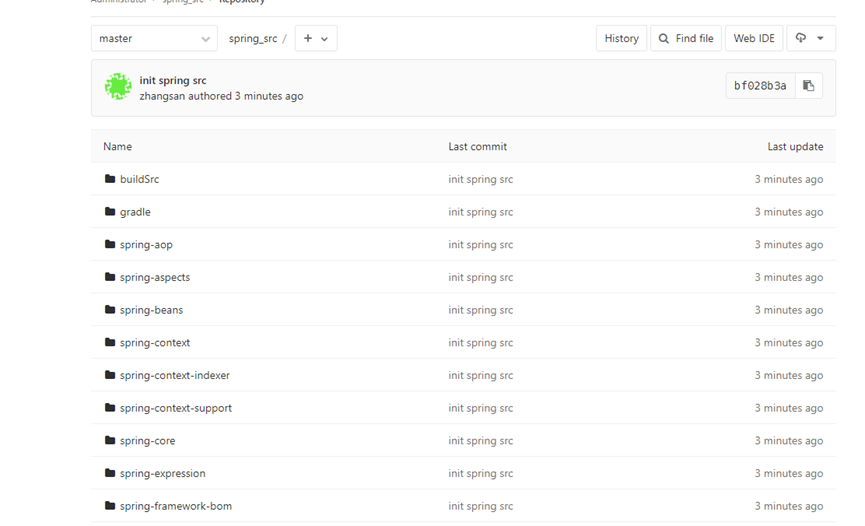
Task: Open the buildSrc folder
Action: click(140, 179)
